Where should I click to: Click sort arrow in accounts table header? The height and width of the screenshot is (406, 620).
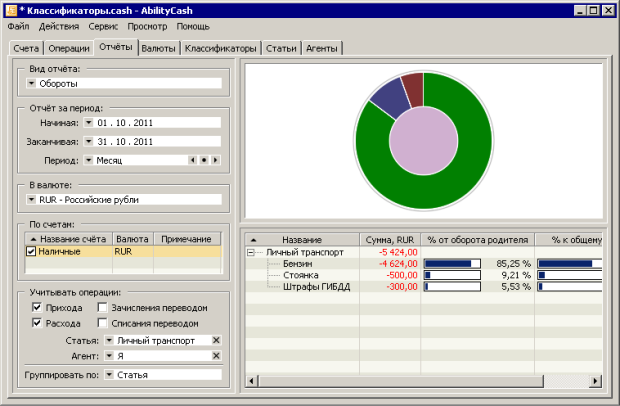(x=31, y=239)
